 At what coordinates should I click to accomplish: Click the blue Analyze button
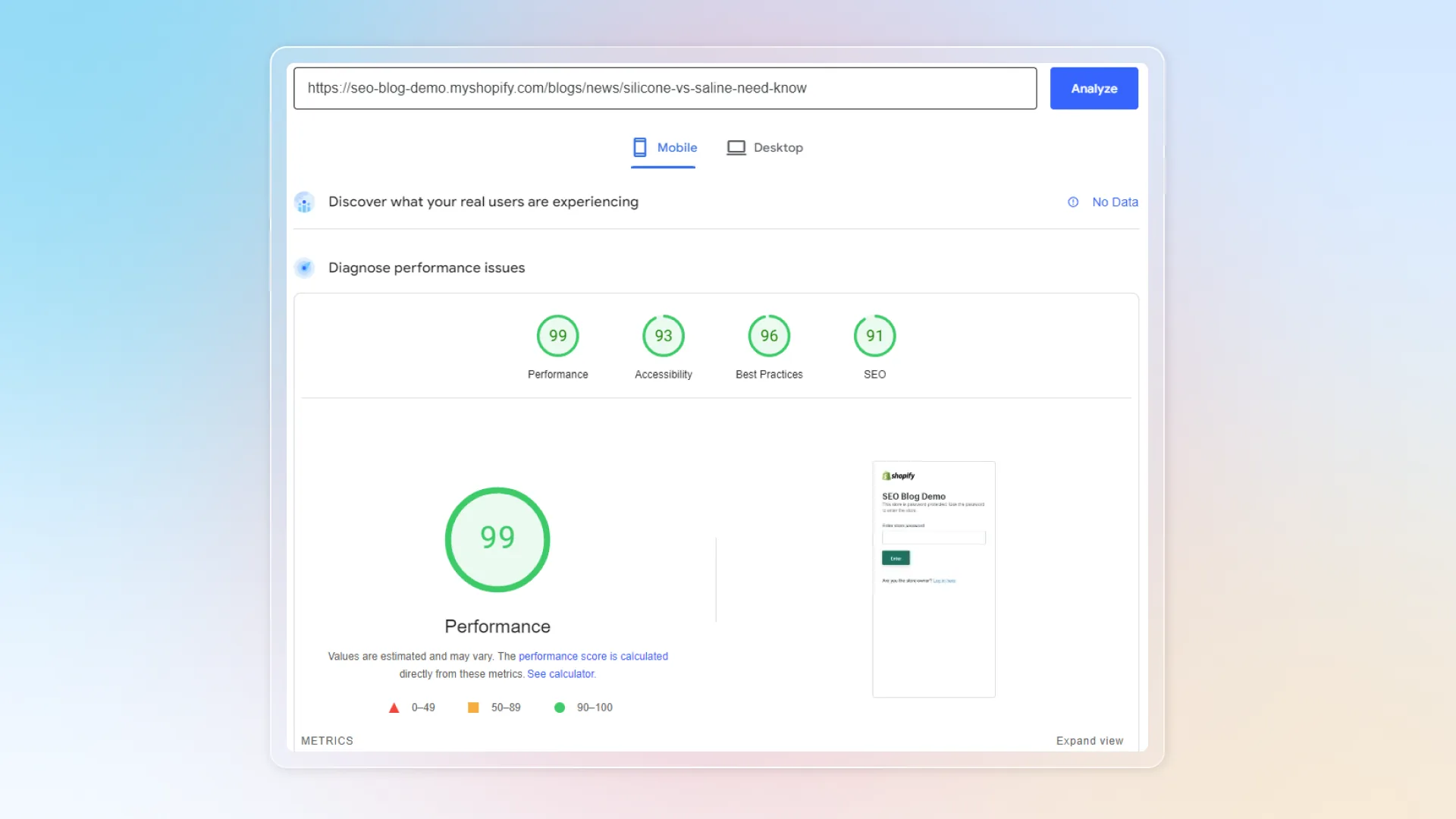click(x=1094, y=88)
